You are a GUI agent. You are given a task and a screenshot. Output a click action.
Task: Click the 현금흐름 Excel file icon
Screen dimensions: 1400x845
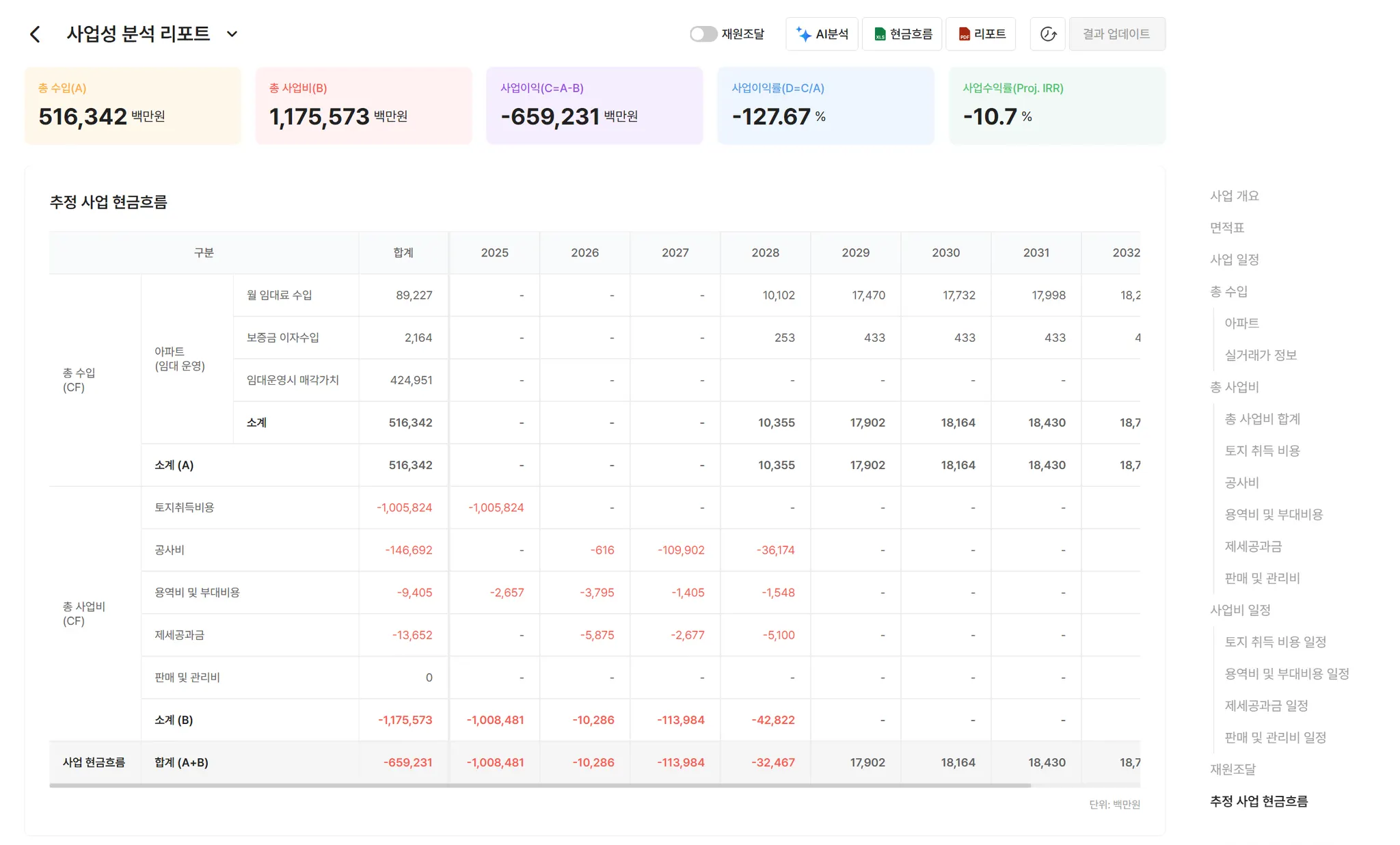[x=880, y=34]
